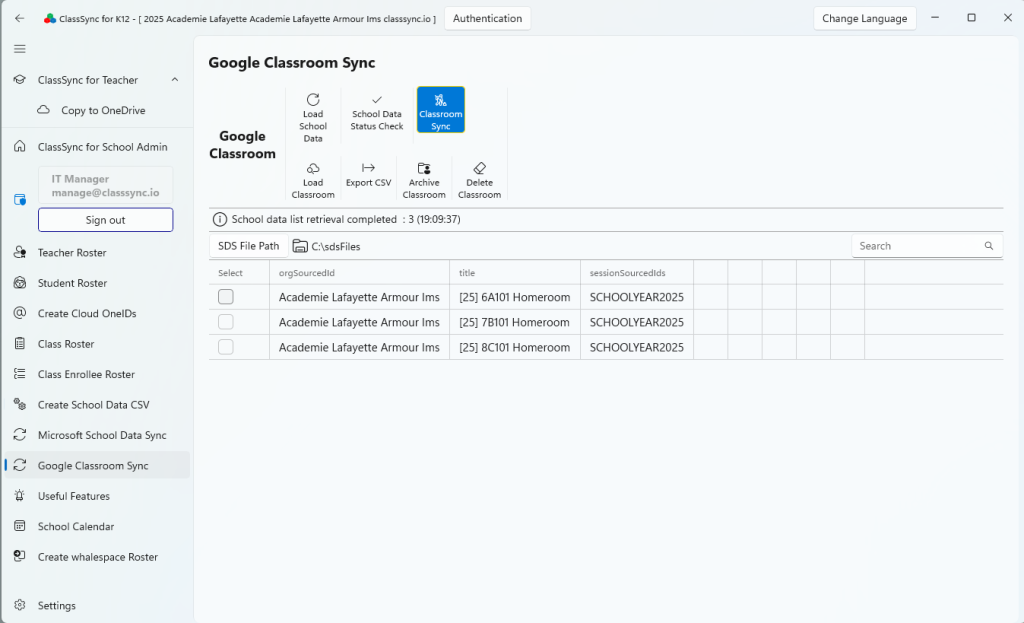Check the 7B101 Homeroom row checkbox

coord(226,322)
